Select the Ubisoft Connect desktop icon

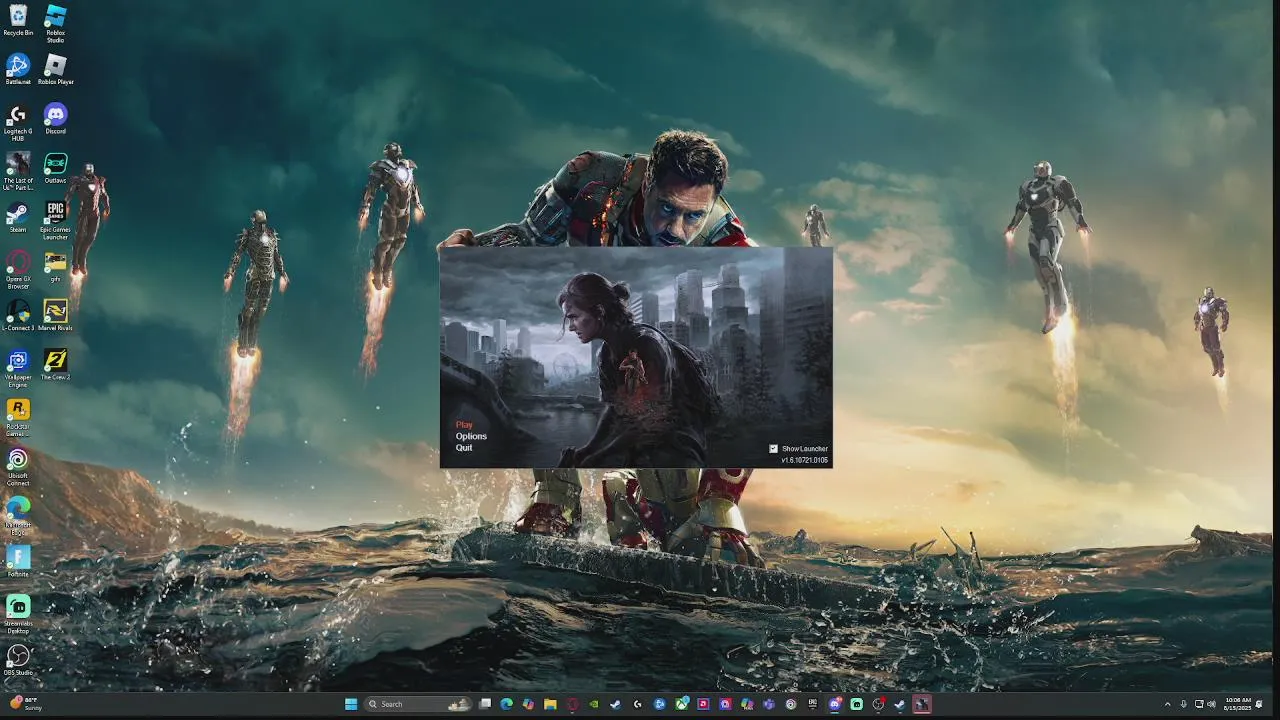click(18, 465)
